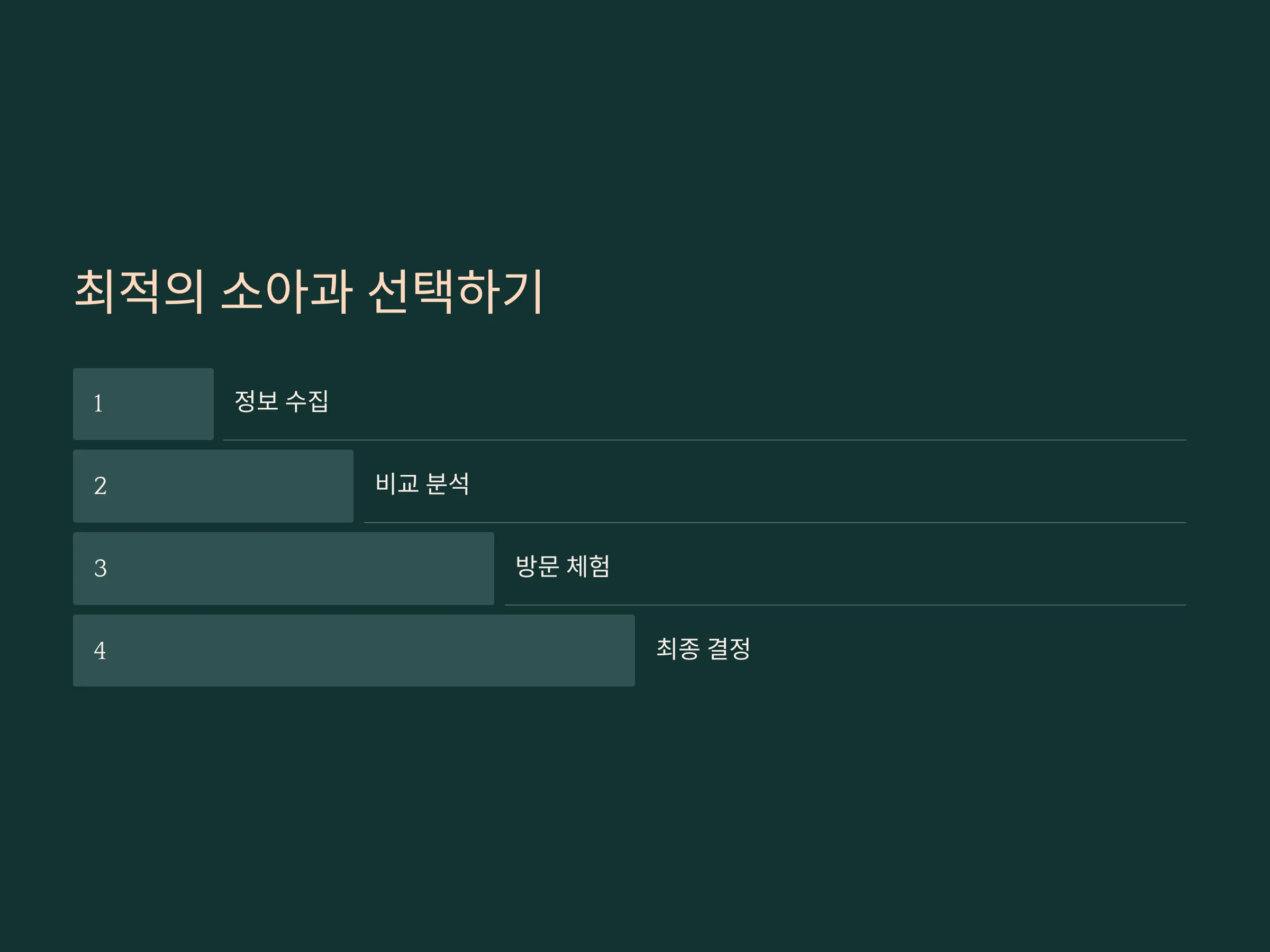Click the number 2 in the second bar
1270x952 pixels.
[101, 486]
